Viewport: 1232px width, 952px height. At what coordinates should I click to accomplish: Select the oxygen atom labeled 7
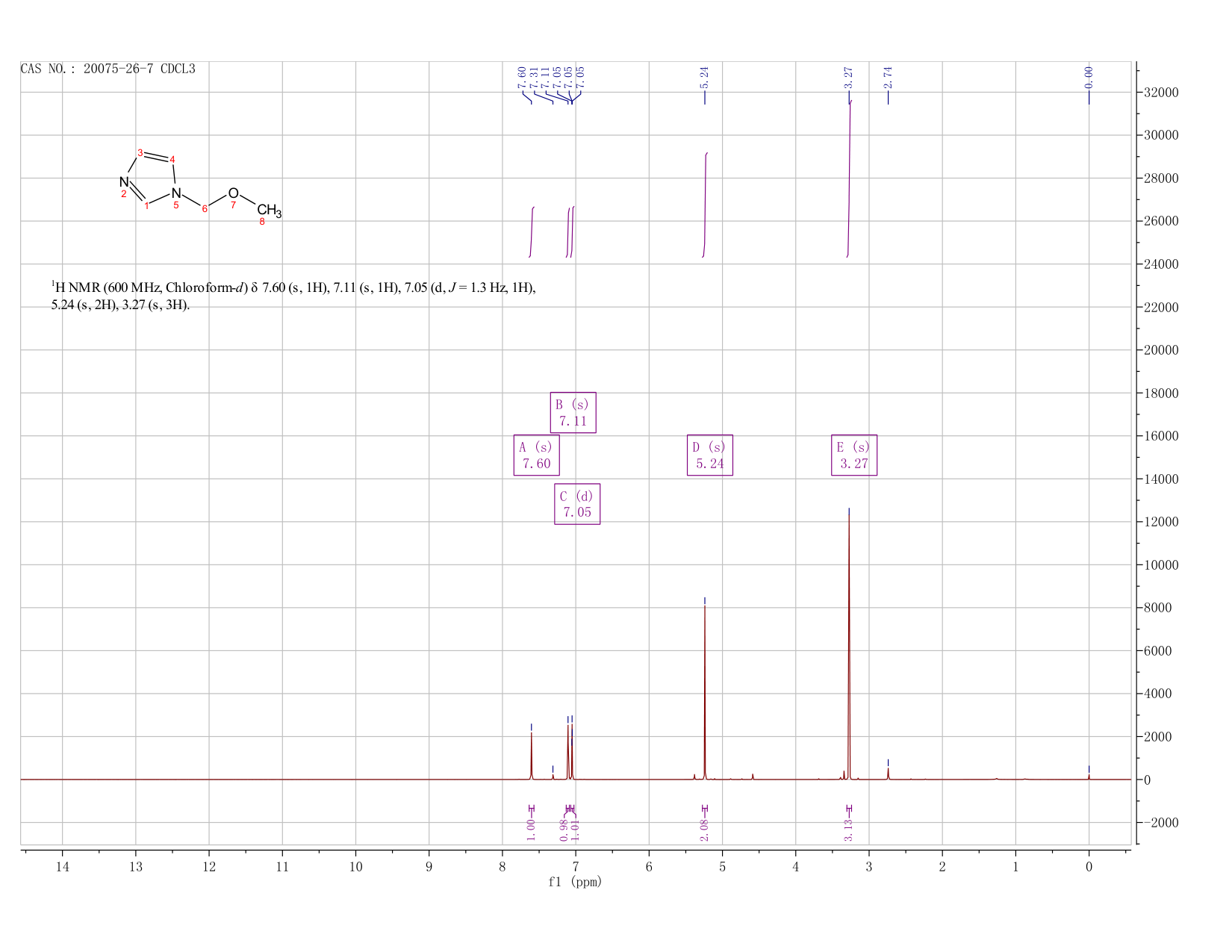coord(233,193)
